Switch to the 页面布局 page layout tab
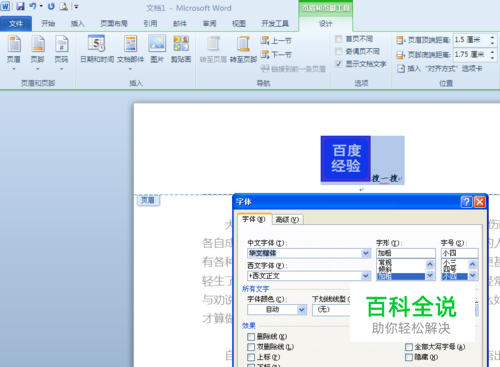Viewport: 500px width, 367px height. [x=114, y=23]
